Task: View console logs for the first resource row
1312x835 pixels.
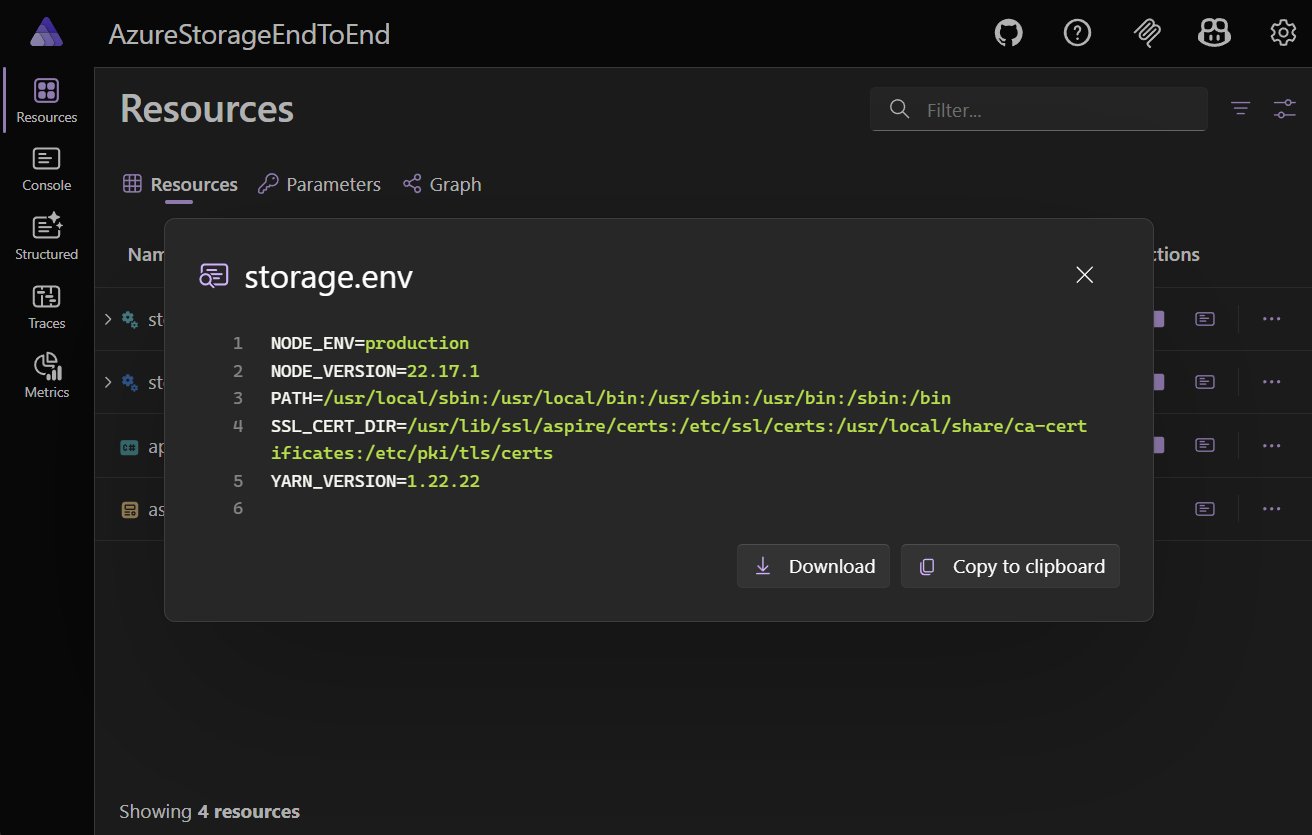Action: coord(1204,318)
